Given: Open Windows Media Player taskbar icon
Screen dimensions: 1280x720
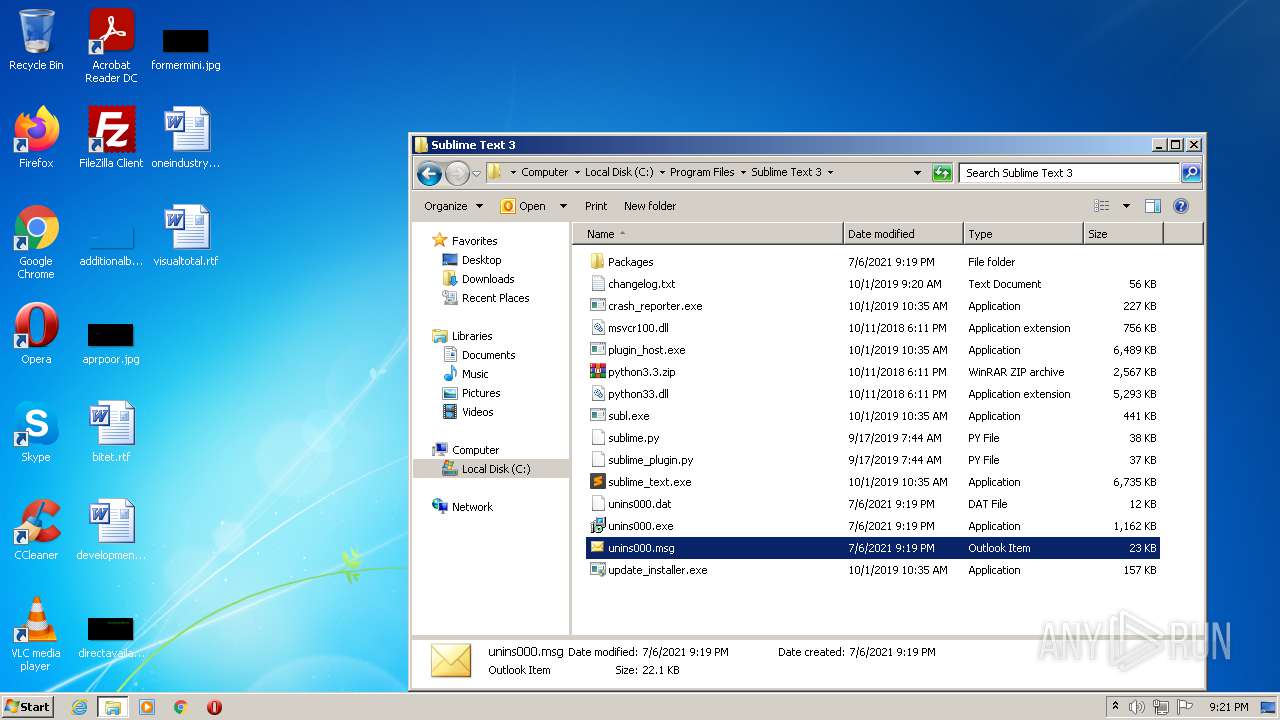Looking at the screenshot, I should [147, 707].
